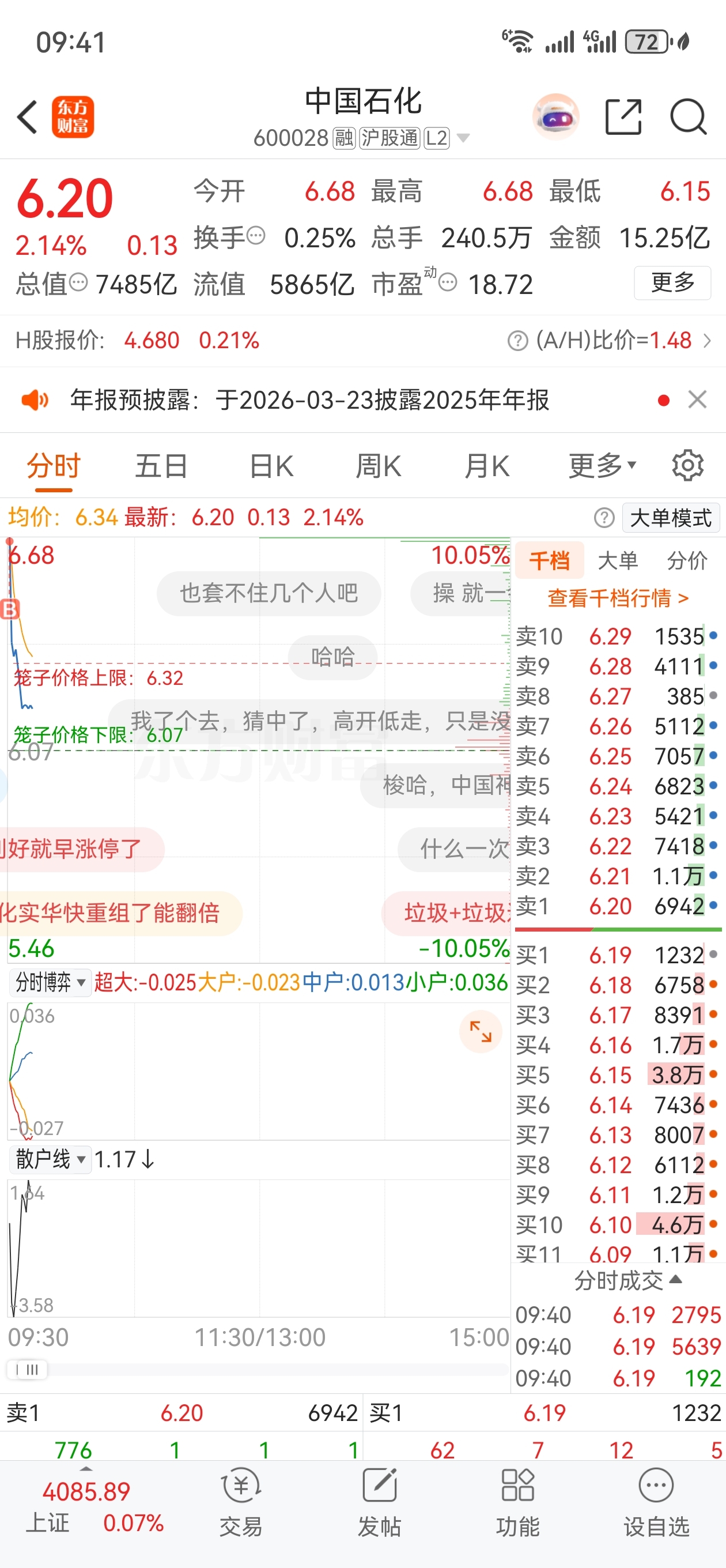Tap the announcement speaker icon
Viewport: 726px width, 1568px height.
tap(35, 400)
